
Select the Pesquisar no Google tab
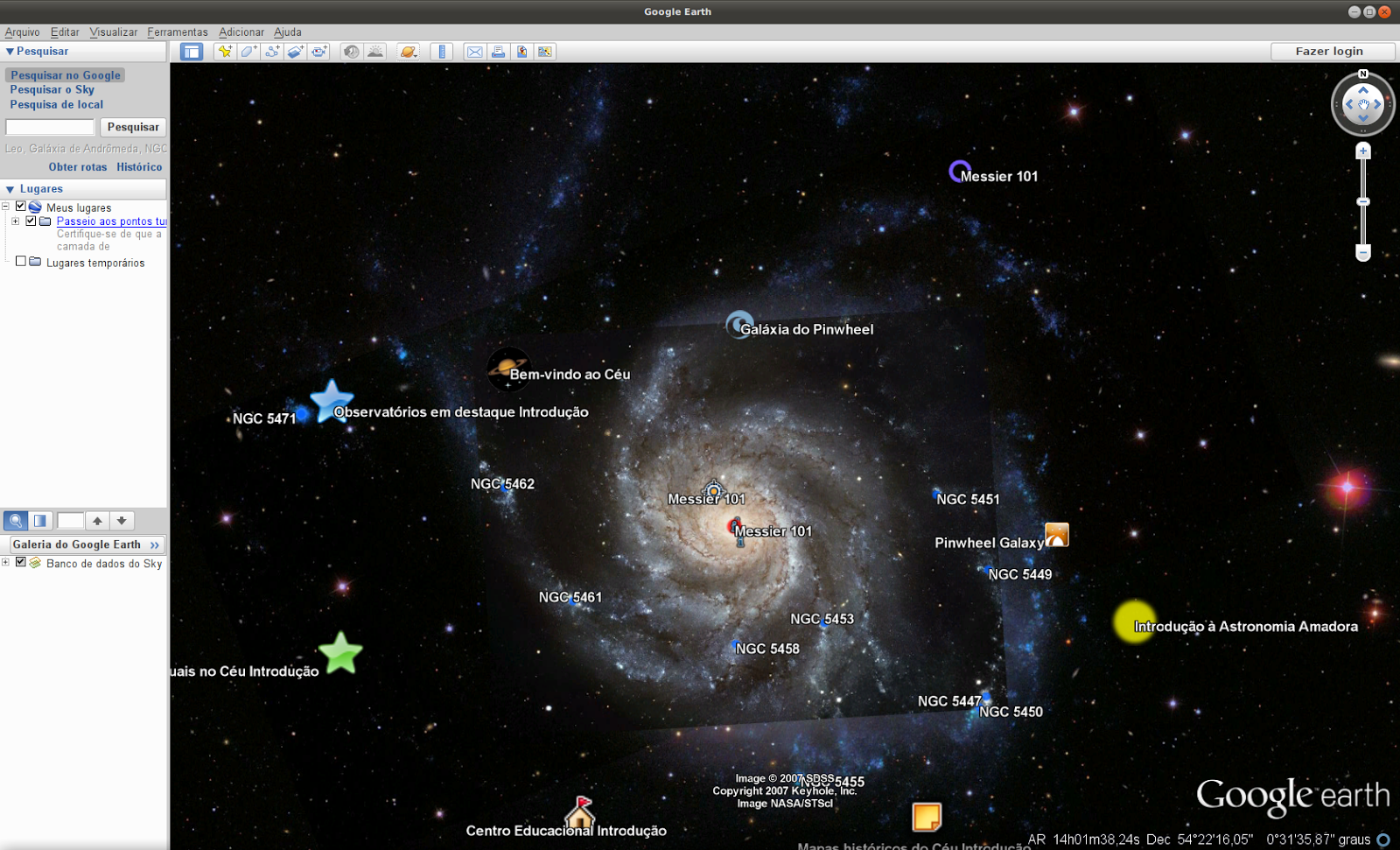pos(66,75)
